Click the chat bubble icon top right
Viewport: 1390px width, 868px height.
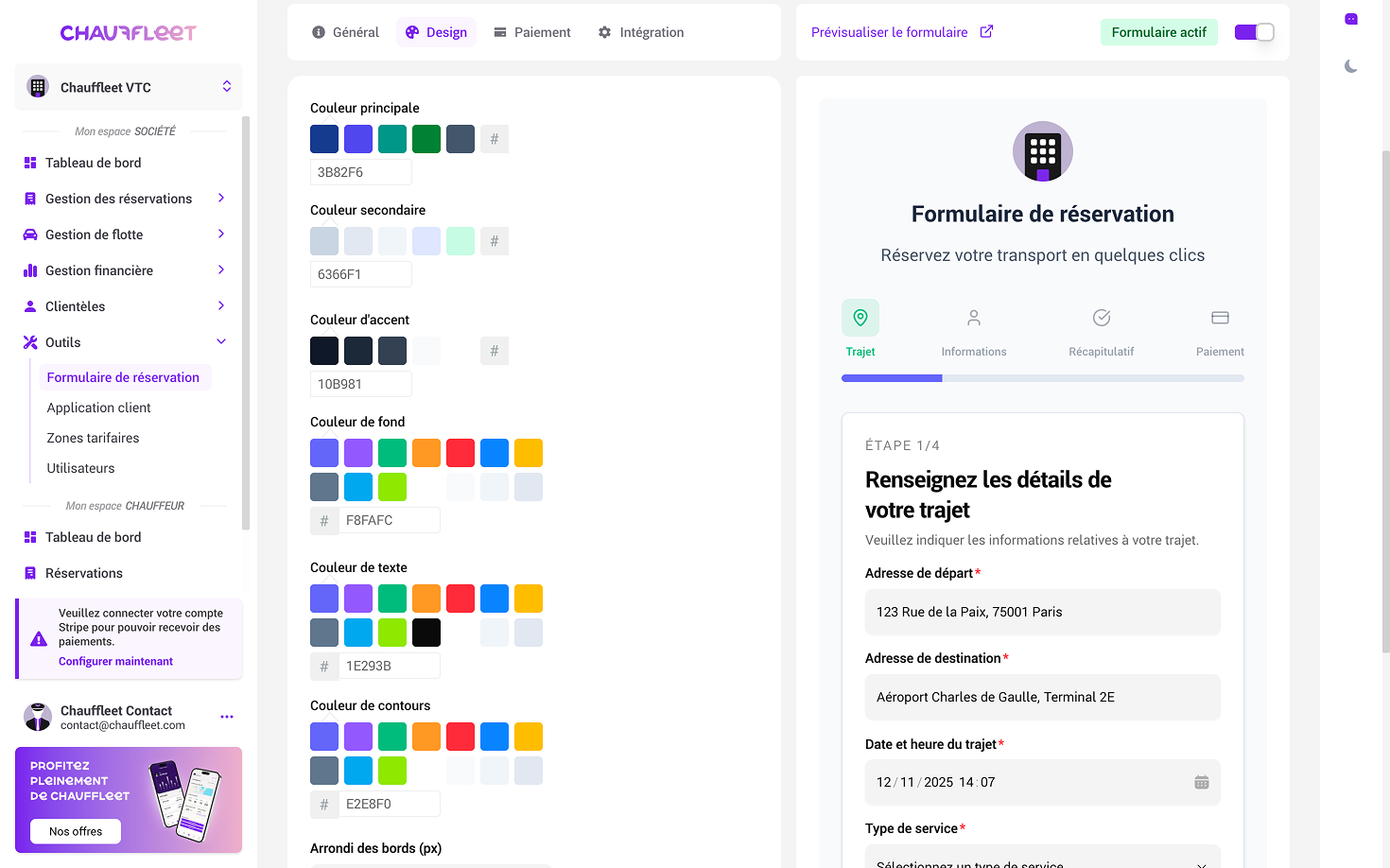point(1350,19)
